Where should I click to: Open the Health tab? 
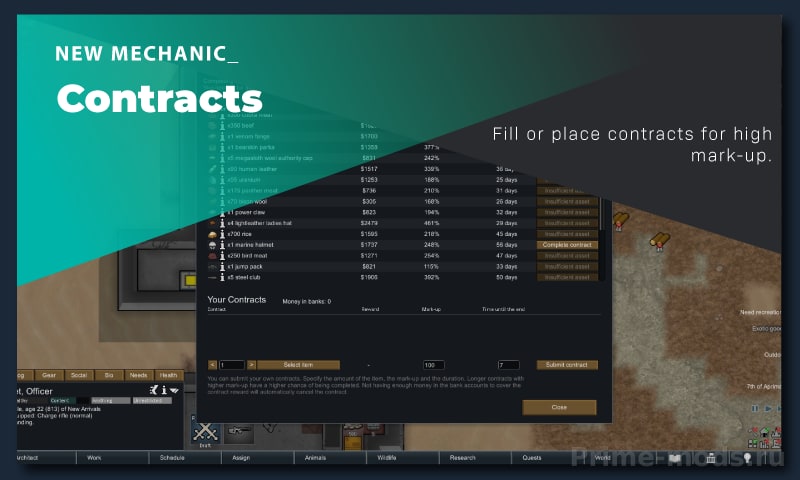(x=168, y=375)
